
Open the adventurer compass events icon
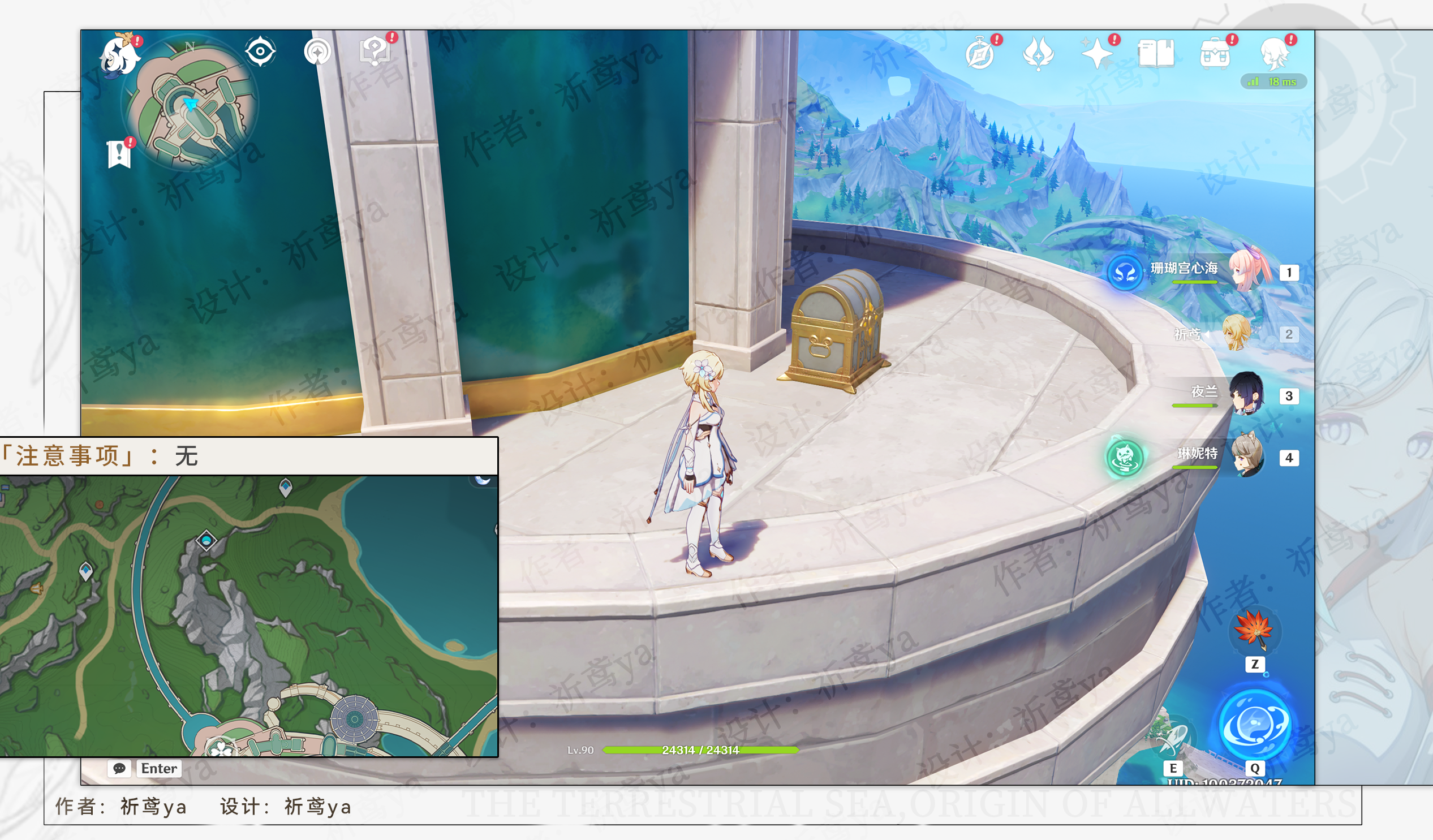(x=980, y=55)
